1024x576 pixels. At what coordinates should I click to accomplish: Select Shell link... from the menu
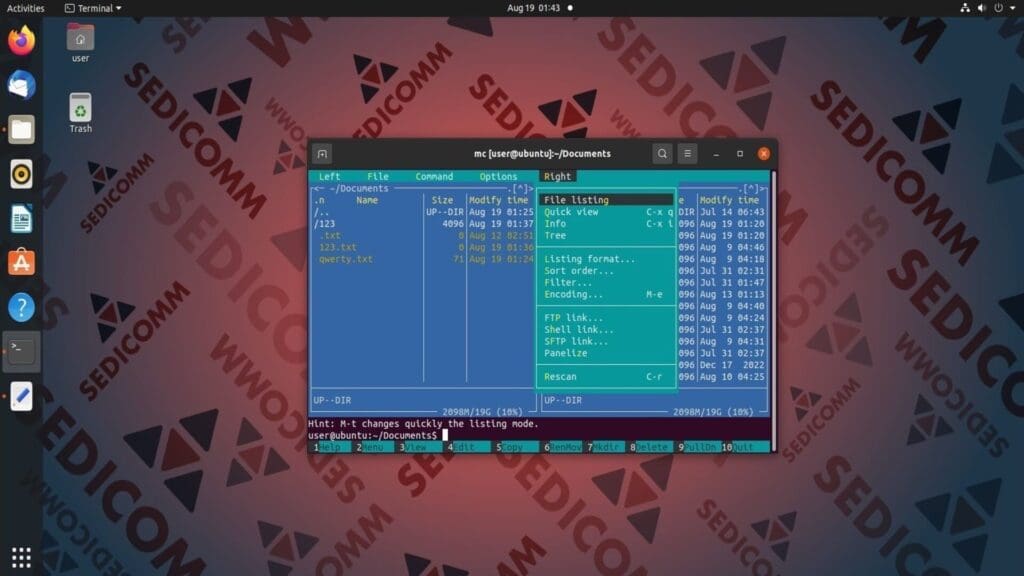coord(606,330)
